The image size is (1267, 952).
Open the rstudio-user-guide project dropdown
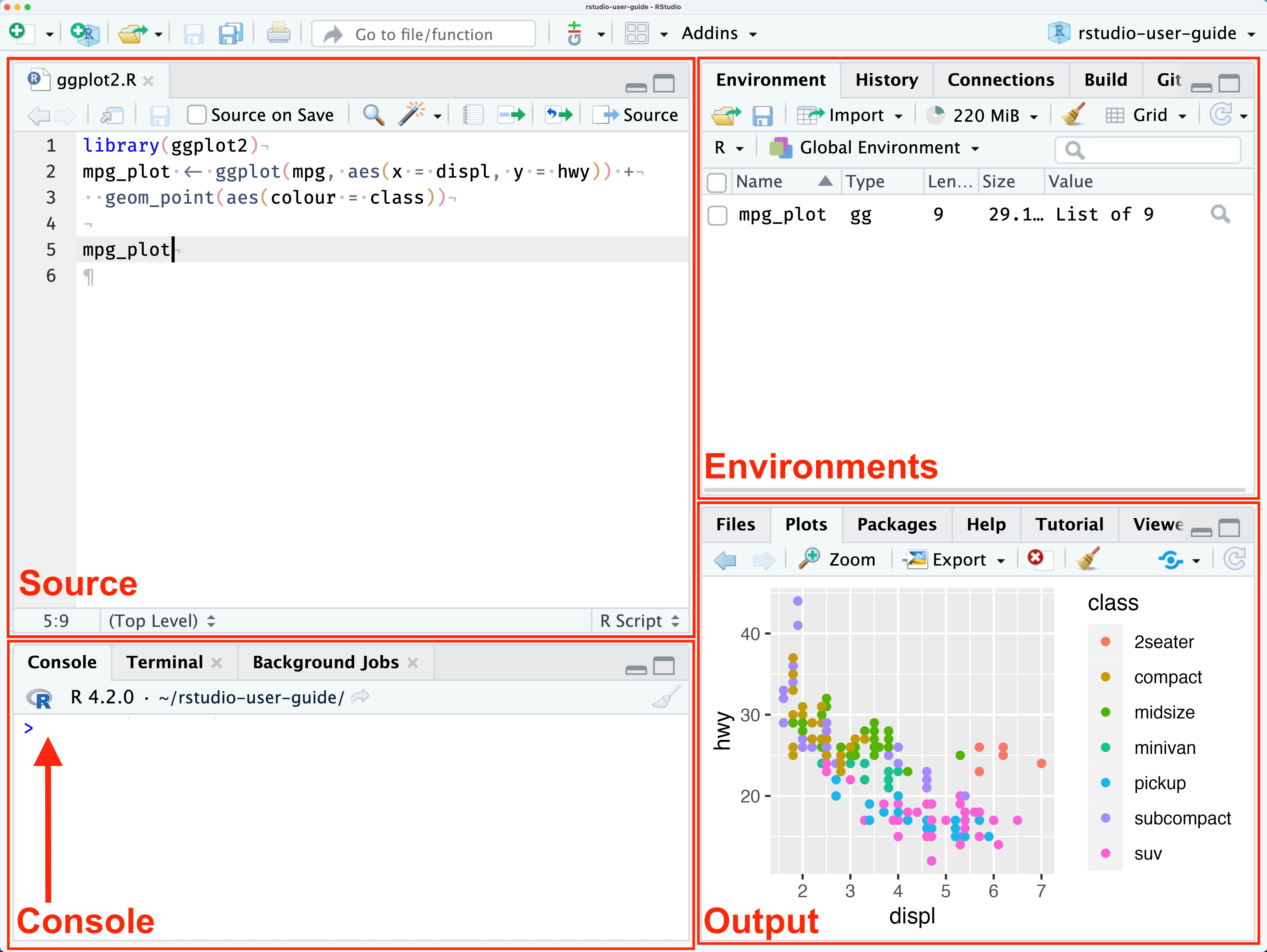pyautogui.click(x=1151, y=33)
